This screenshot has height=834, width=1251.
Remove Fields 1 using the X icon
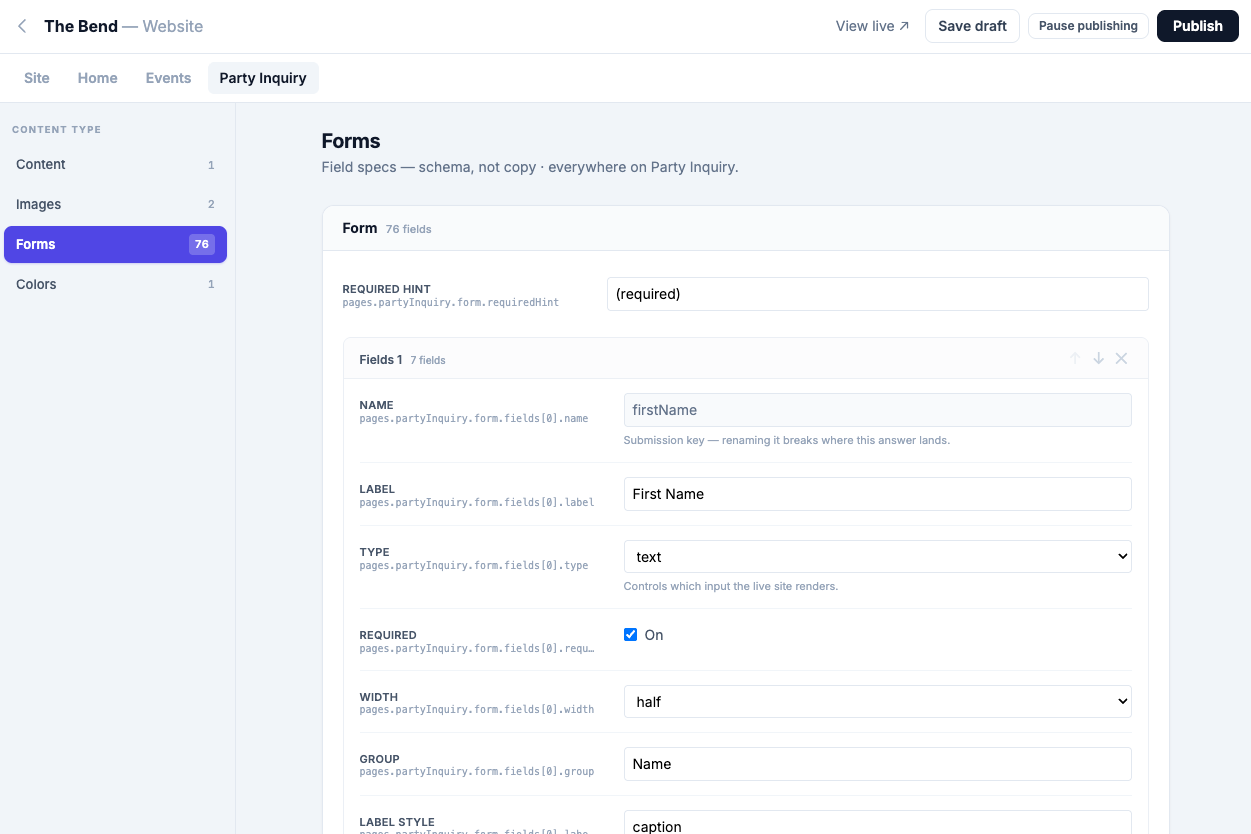1121,358
